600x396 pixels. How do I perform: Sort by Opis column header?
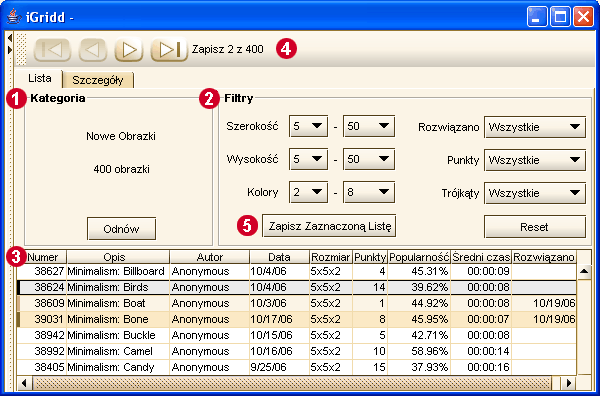click(118, 257)
